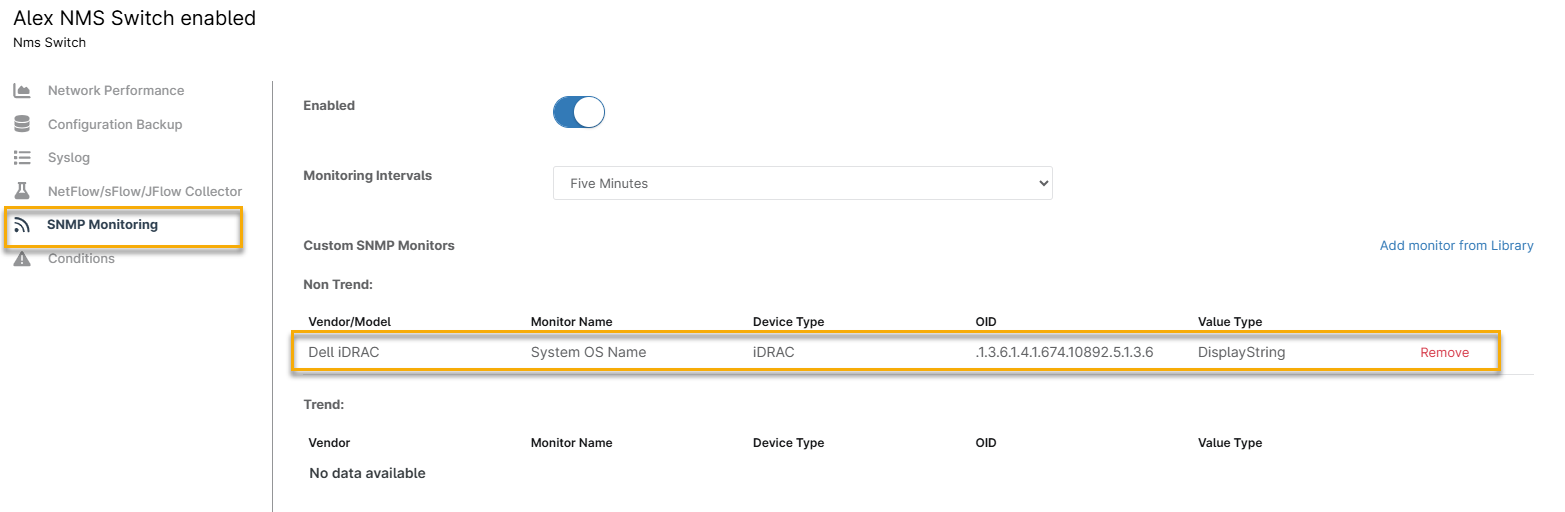Click Value Type header in Non Trend table
This screenshot has height=512, width=1565.
click(x=1230, y=322)
